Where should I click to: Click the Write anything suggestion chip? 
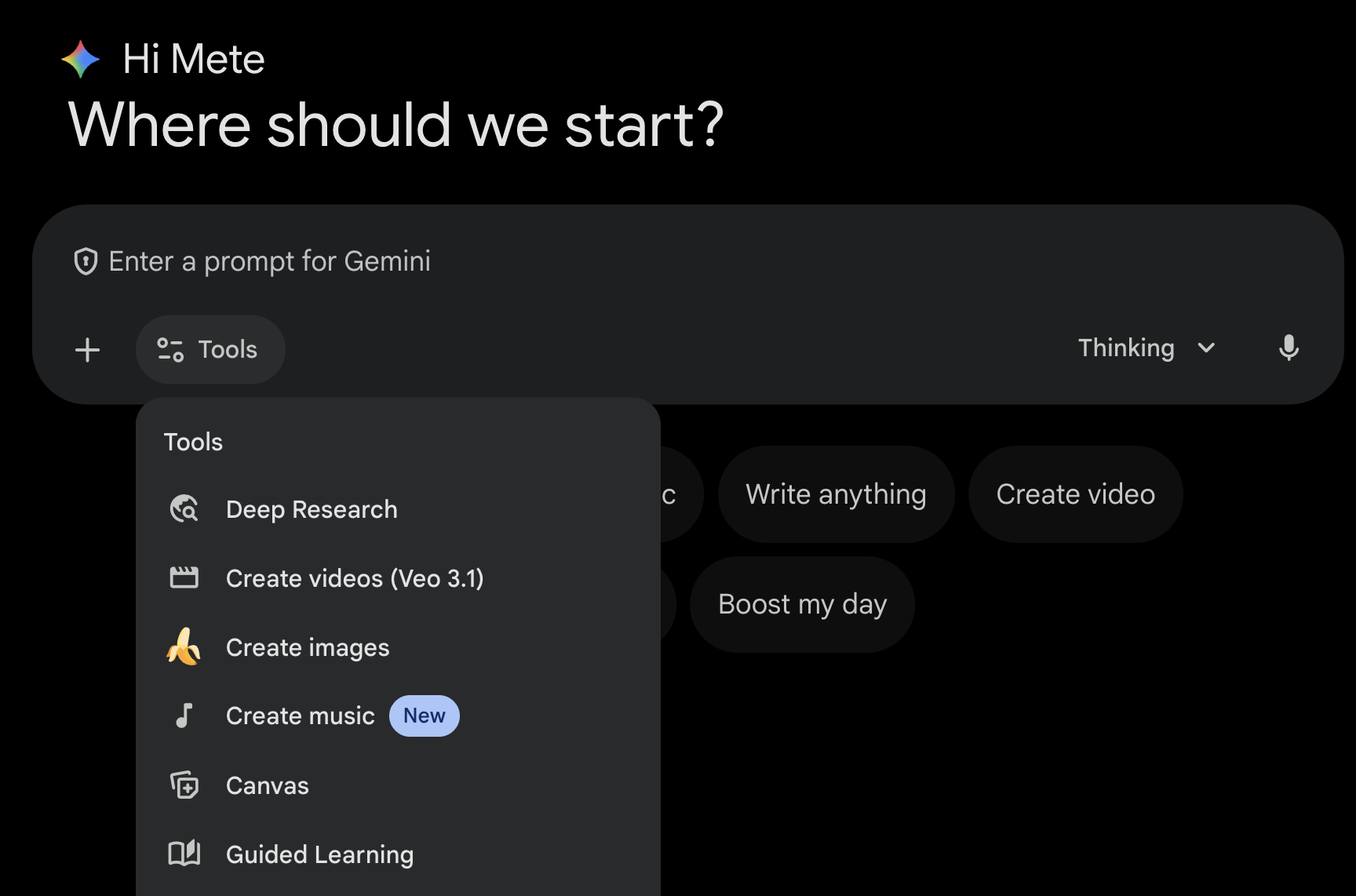tap(836, 494)
